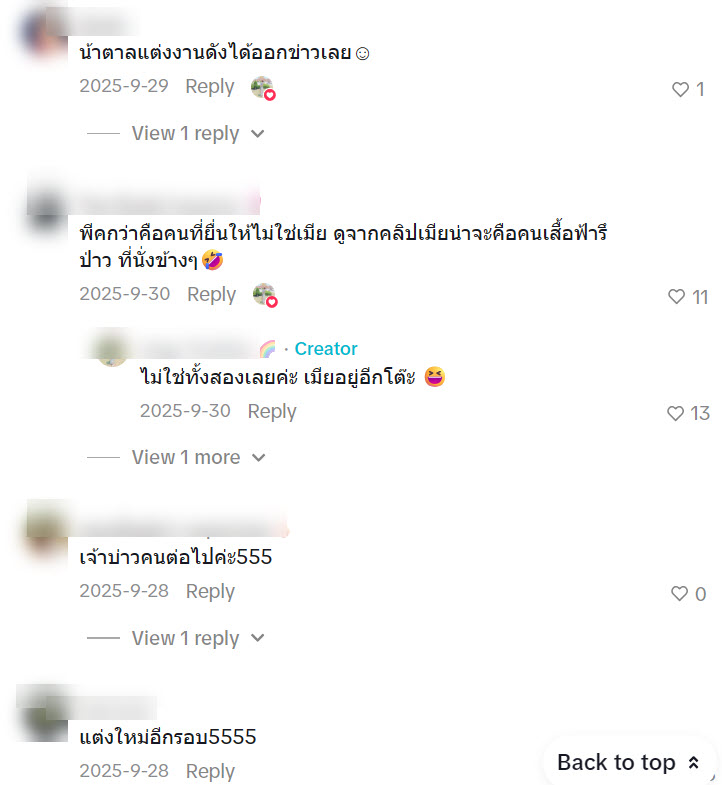The image size is (722, 785).
Task: Open avatar of the แต่งใหม่อีกรอบ commenter
Action: click(x=44, y=715)
